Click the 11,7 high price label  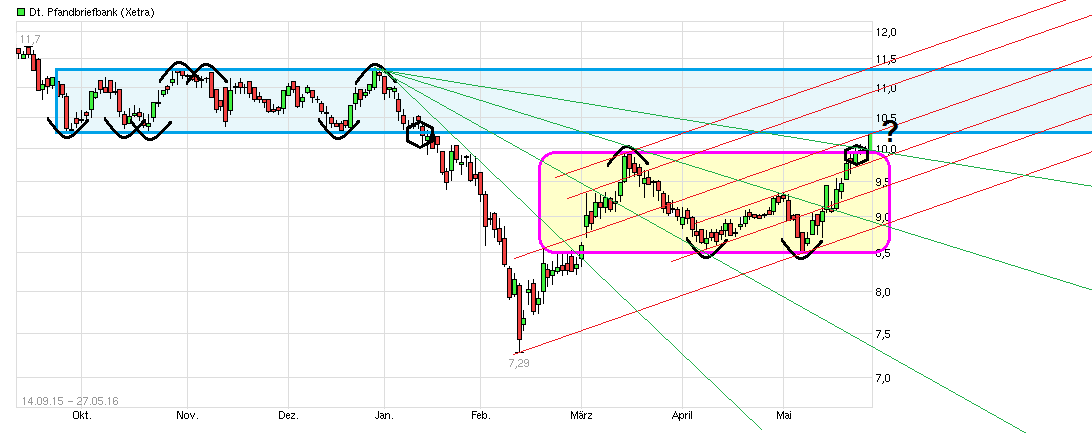pos(28,40)
